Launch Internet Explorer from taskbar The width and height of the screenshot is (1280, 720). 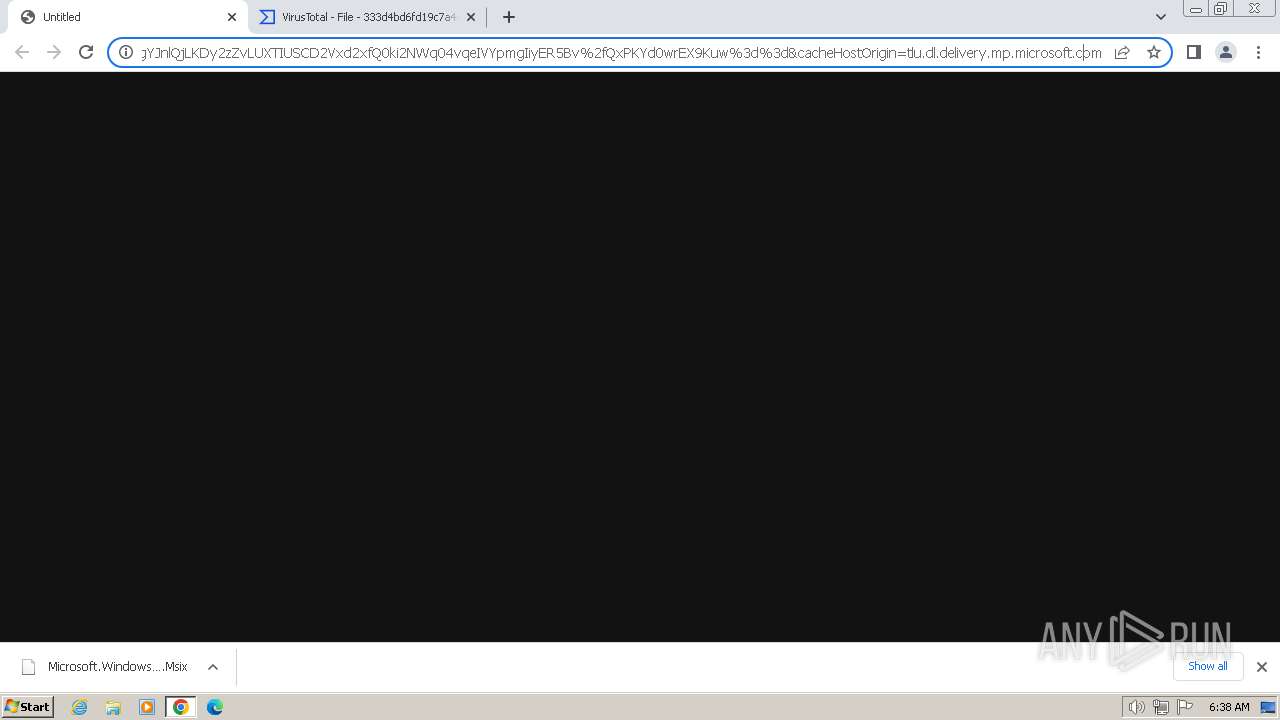coord(80,707)
